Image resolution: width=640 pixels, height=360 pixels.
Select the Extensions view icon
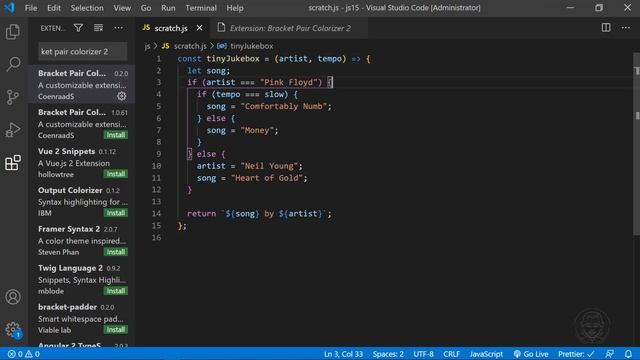13,162
